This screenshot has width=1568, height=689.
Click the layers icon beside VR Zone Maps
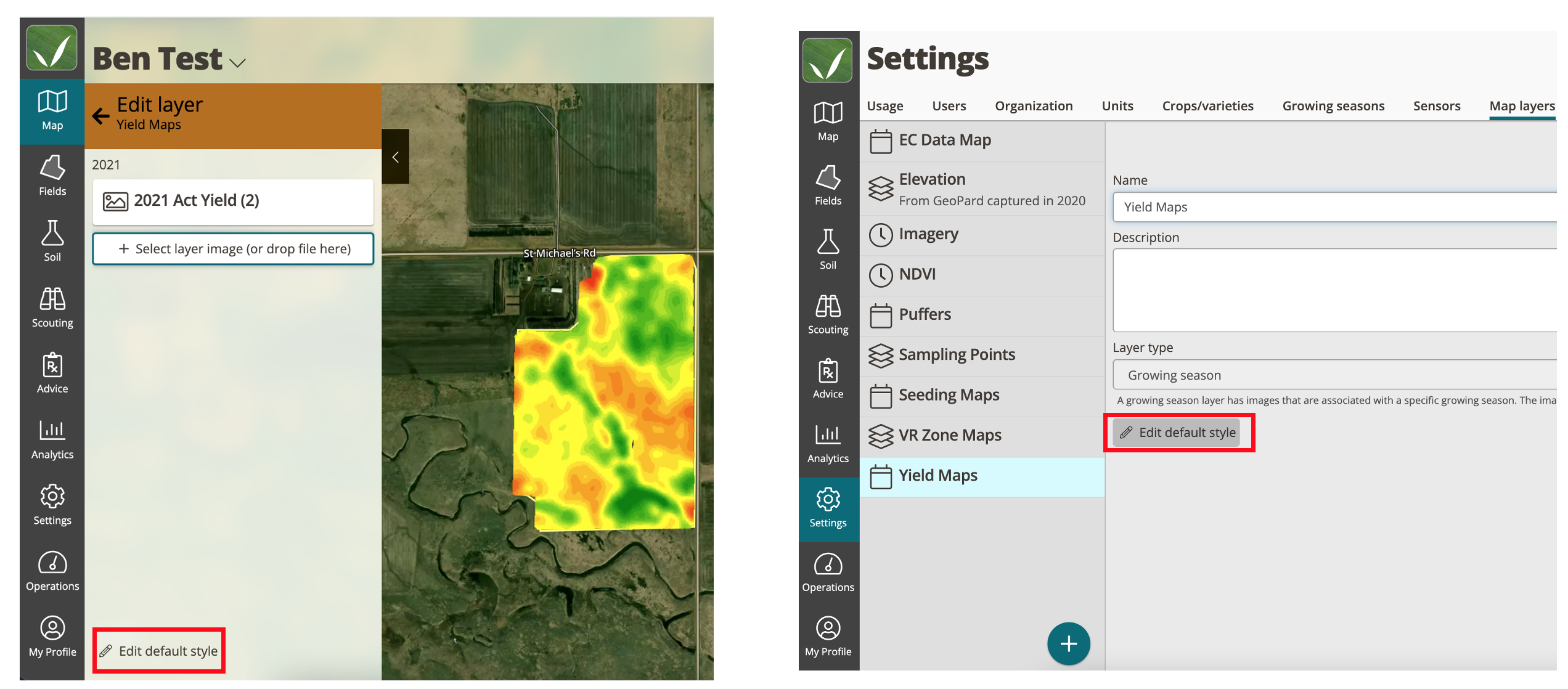point(881,435)
